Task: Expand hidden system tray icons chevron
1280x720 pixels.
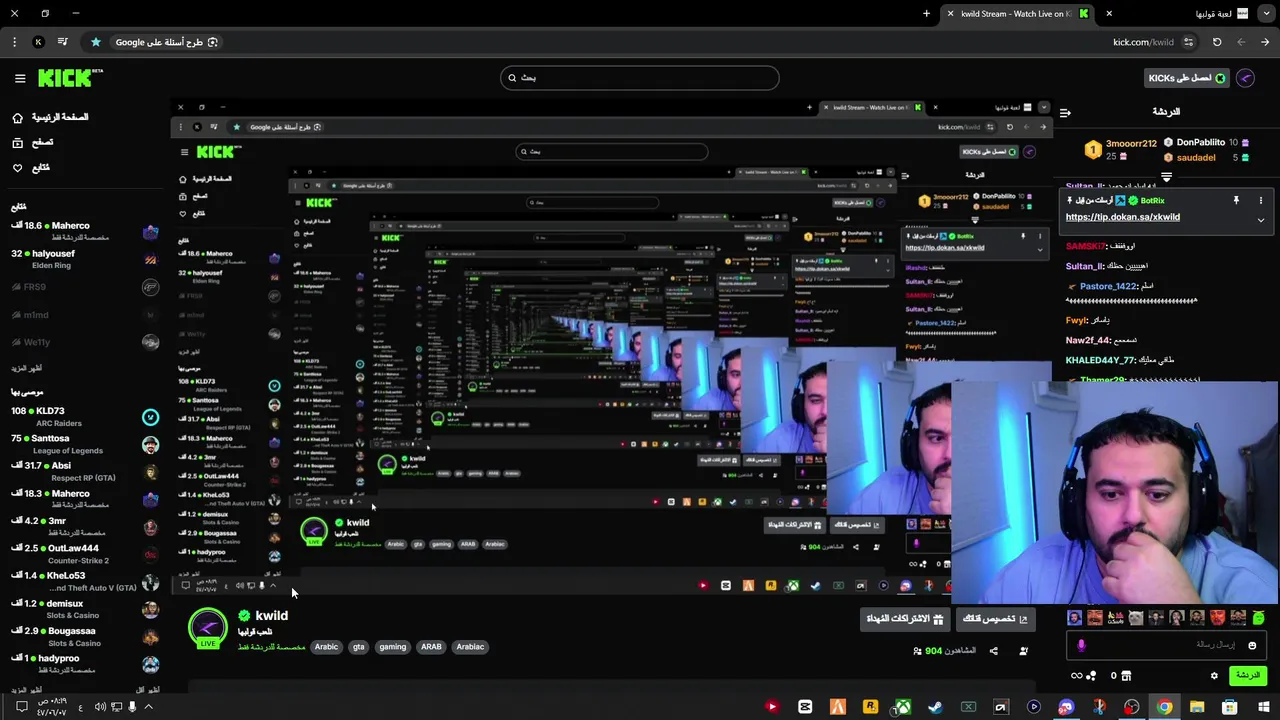Action: [x=148, y=707]
